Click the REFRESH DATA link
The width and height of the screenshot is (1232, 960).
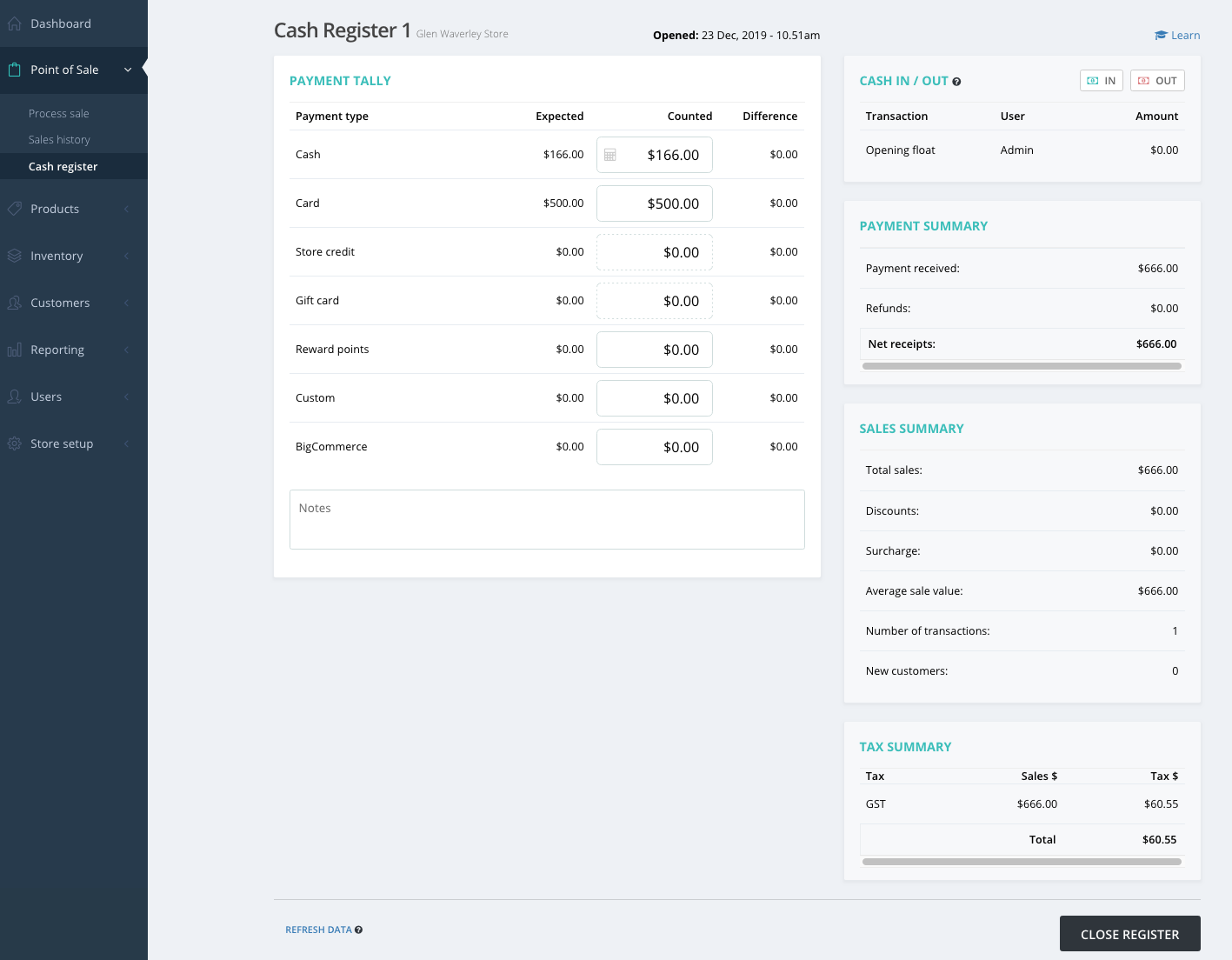318,930
